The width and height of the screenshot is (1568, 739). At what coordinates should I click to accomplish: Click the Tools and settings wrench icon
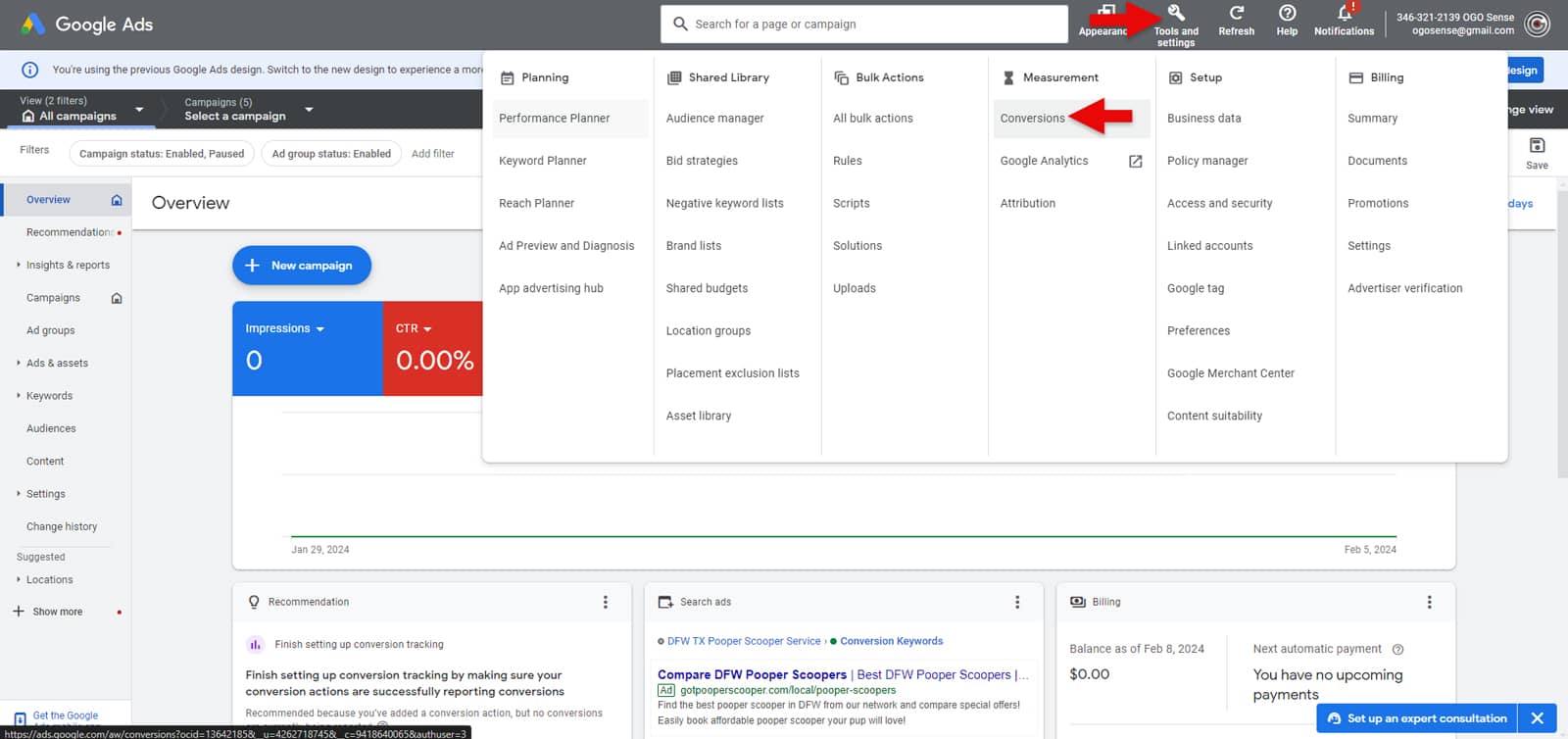[1176, 14]
